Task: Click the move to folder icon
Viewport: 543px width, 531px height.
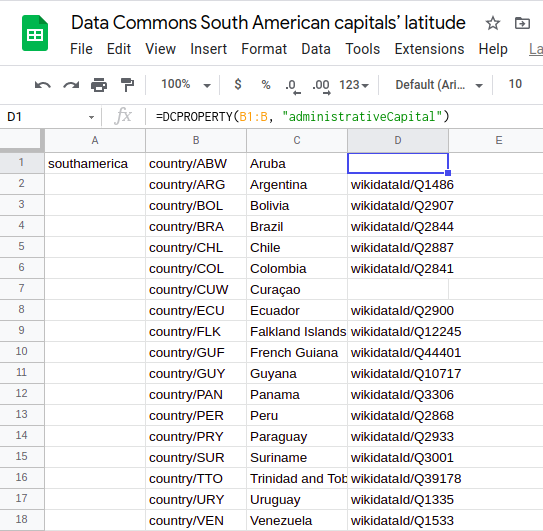Action: [x=522, y=24]
